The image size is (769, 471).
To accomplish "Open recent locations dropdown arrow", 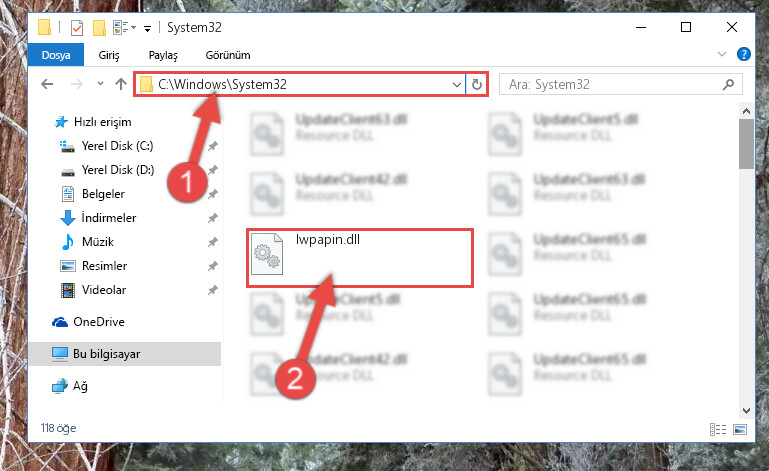I will click(100, 84).
